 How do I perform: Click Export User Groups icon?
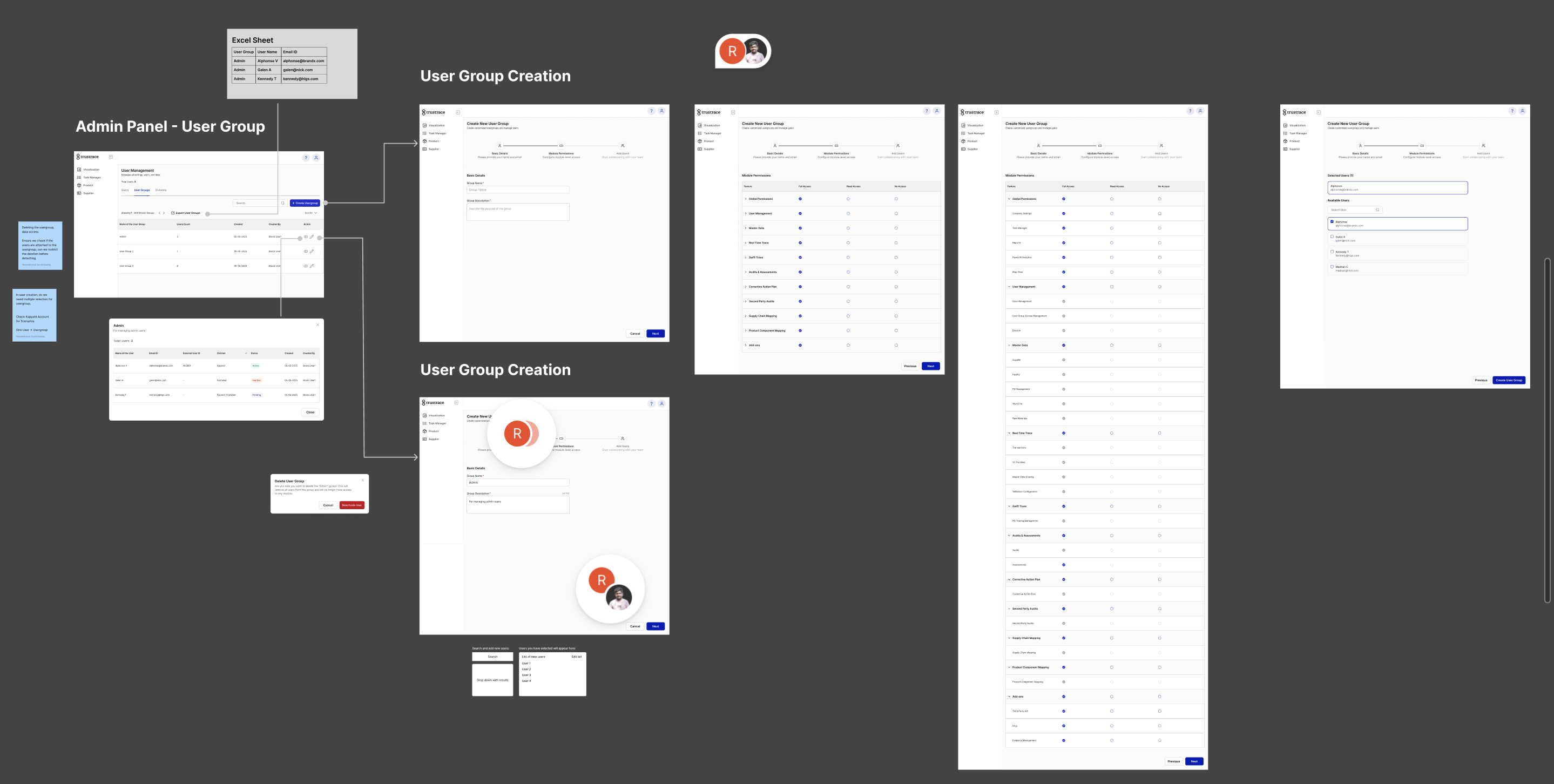click(173, 213)
